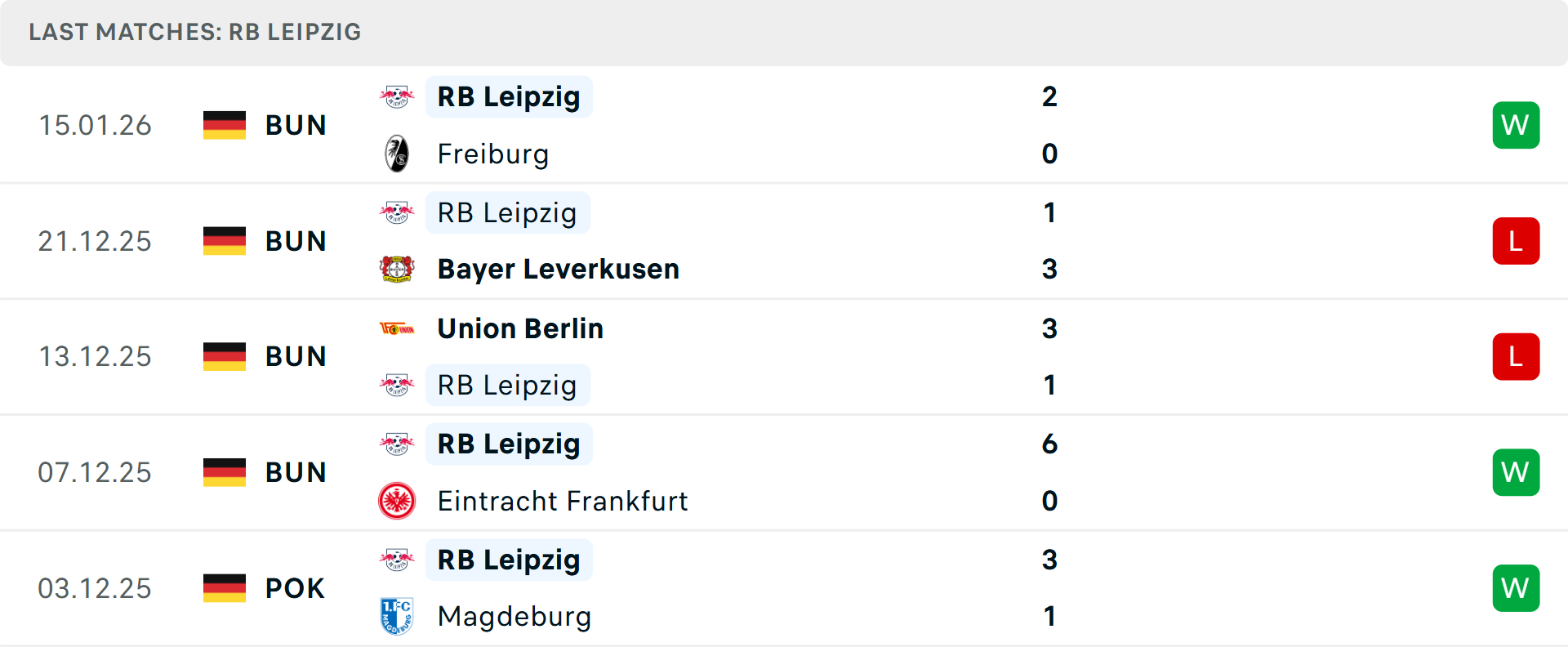This screenshot has width=1568, height=647.
Task: Click the Union Berlin club logo
Action: click(397, 328)
